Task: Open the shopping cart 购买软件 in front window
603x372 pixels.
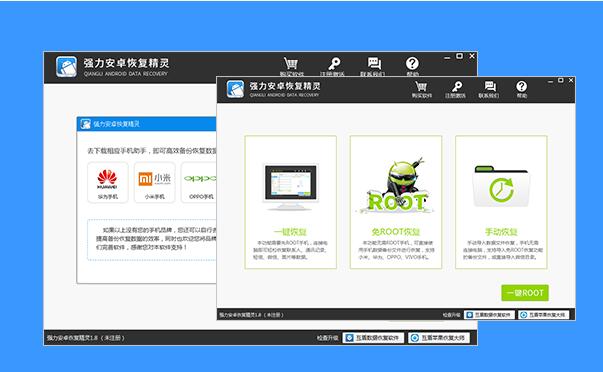Action: point(421,89)
